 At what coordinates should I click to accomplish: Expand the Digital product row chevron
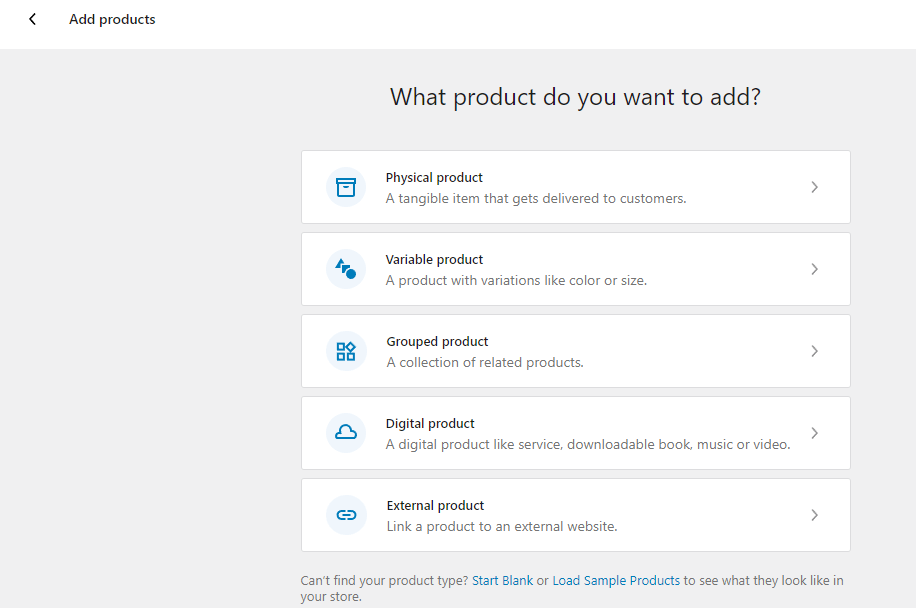point(814,433)
